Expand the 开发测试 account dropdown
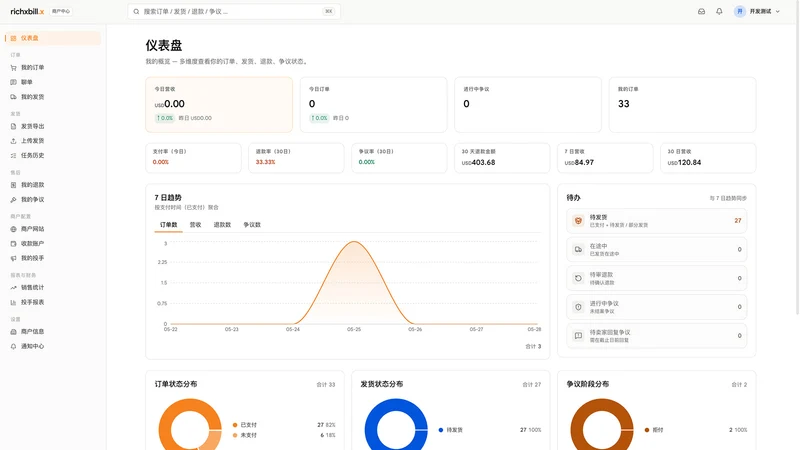Screen dimensions: 800x450 click(x=757, y=11)
